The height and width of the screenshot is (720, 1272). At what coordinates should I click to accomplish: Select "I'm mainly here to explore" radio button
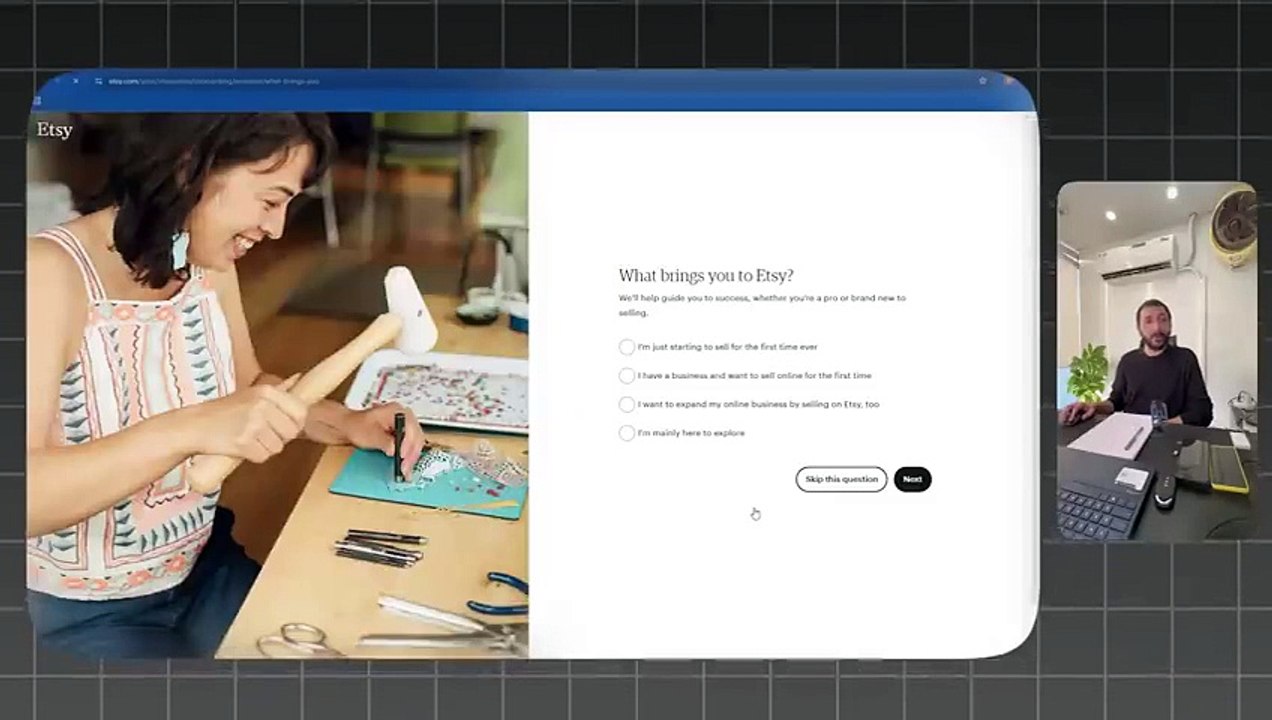tap(626, 433)
